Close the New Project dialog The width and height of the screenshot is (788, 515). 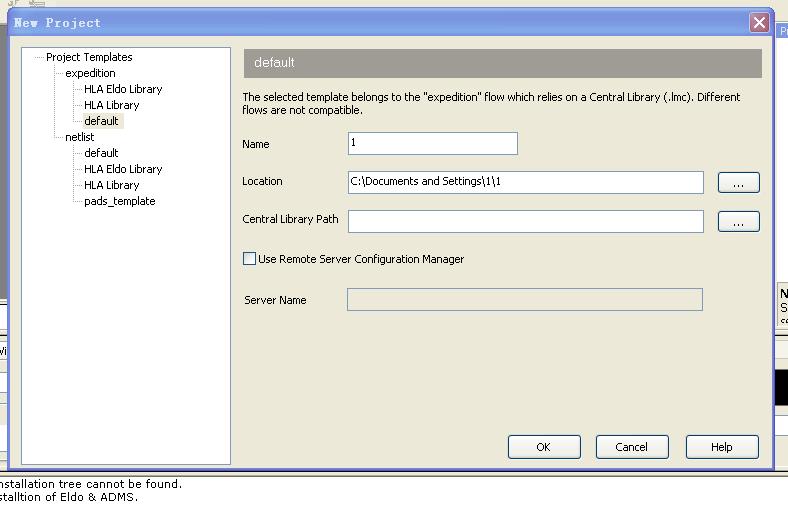coord(759,22)
